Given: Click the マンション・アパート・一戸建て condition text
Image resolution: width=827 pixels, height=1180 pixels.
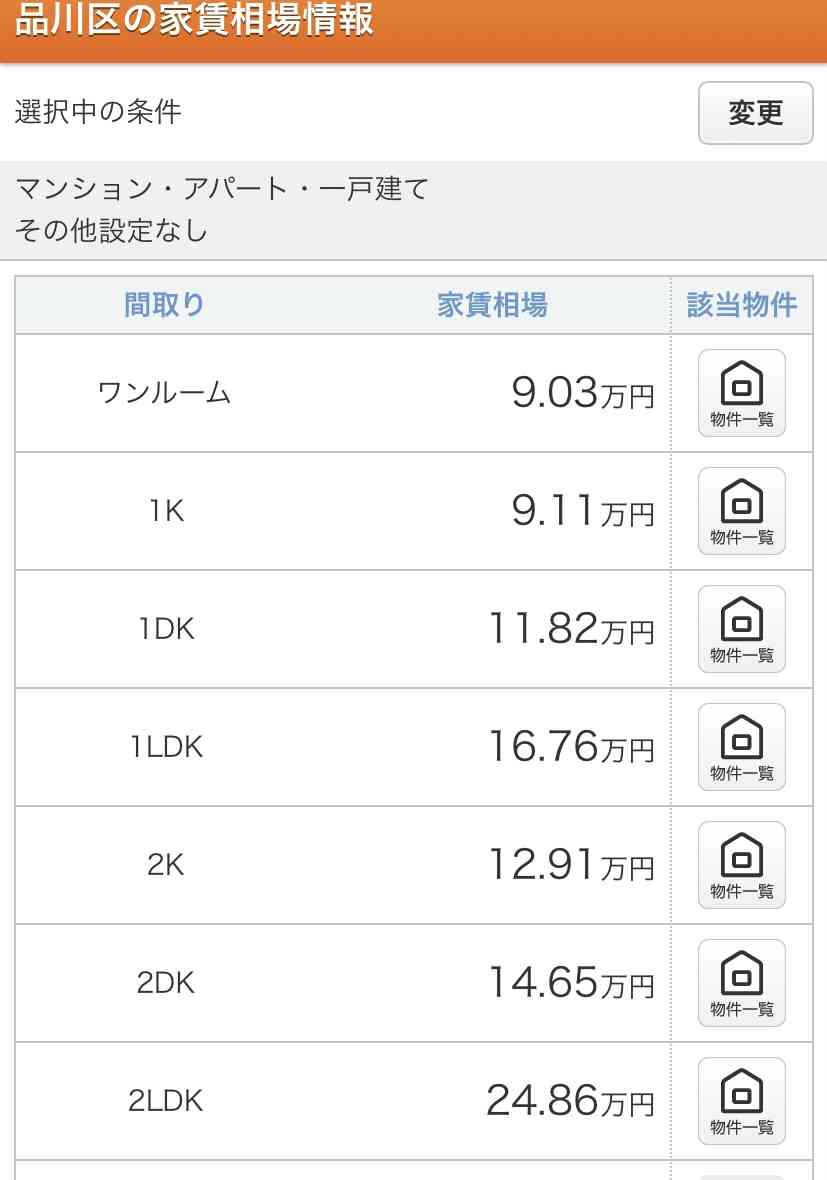Looking at the screenshot, I should [x=222, y=188].
